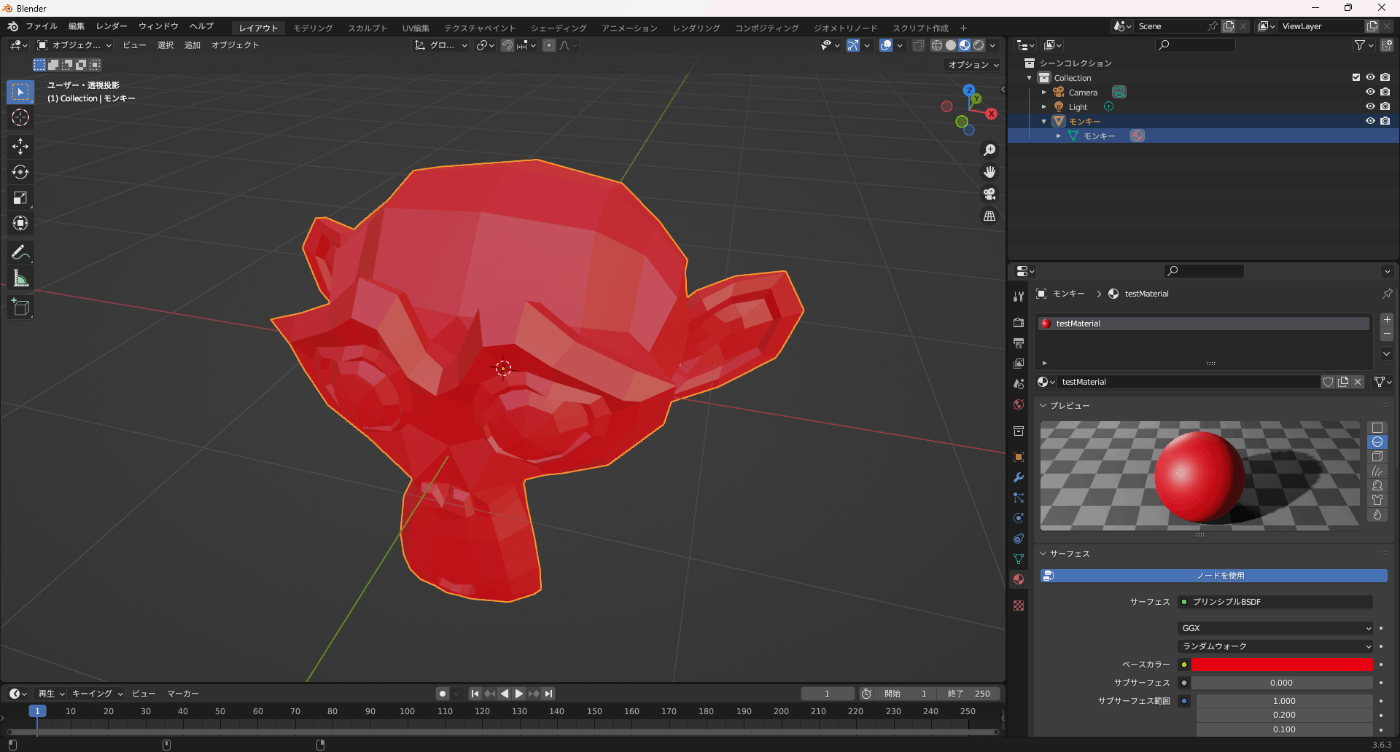Remove material slot with minus button
The width and height of the screenshot is (1400, 752).
point(1386,334)
